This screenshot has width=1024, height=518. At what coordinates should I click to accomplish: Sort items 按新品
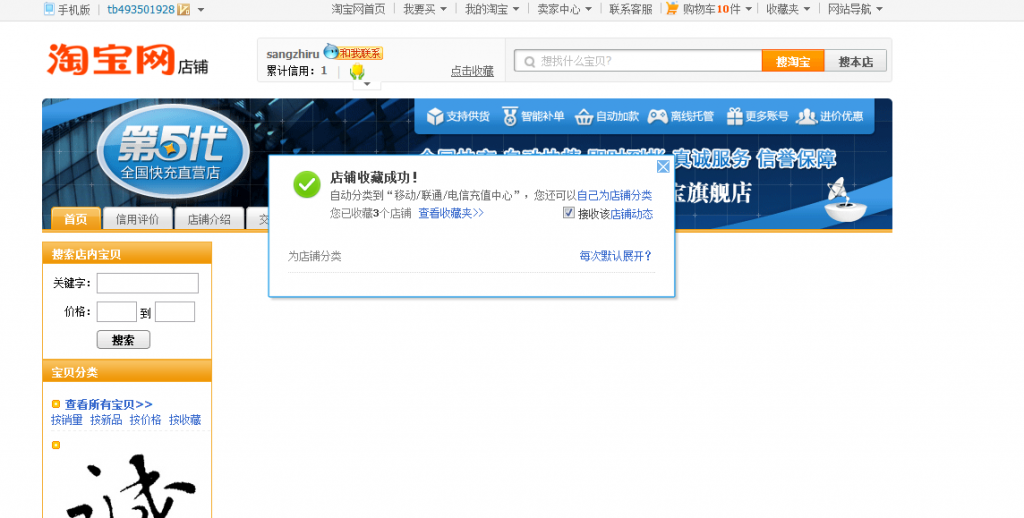106,419
